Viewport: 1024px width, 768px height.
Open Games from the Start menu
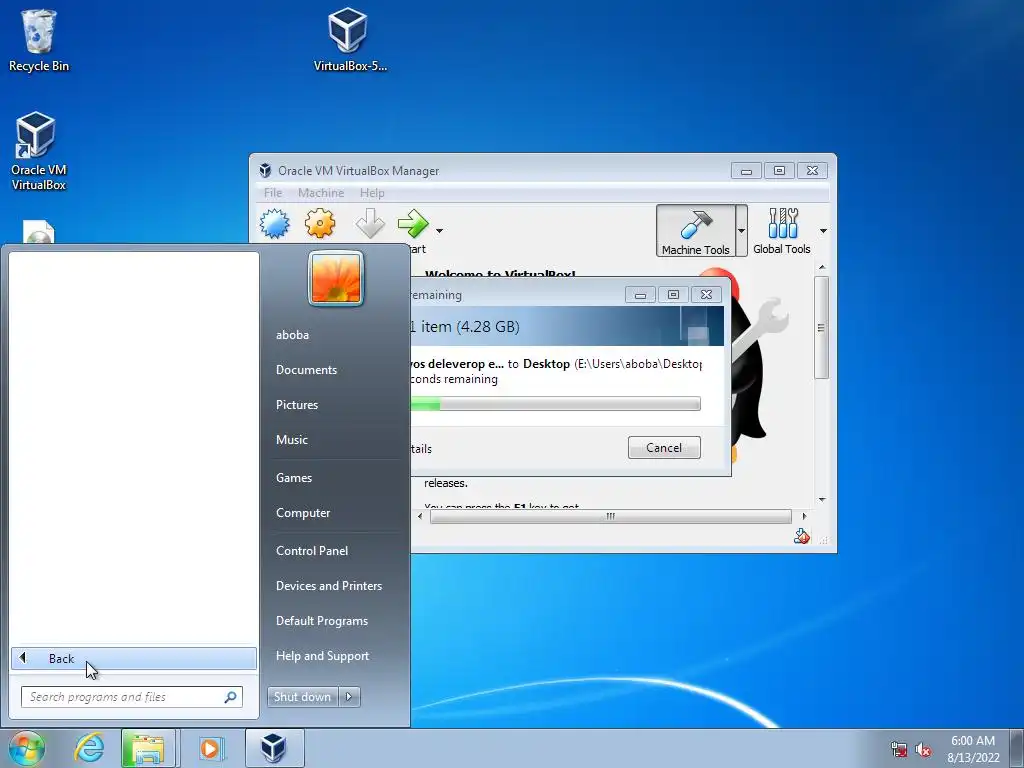pyautogui.click(x=294, y=477)
